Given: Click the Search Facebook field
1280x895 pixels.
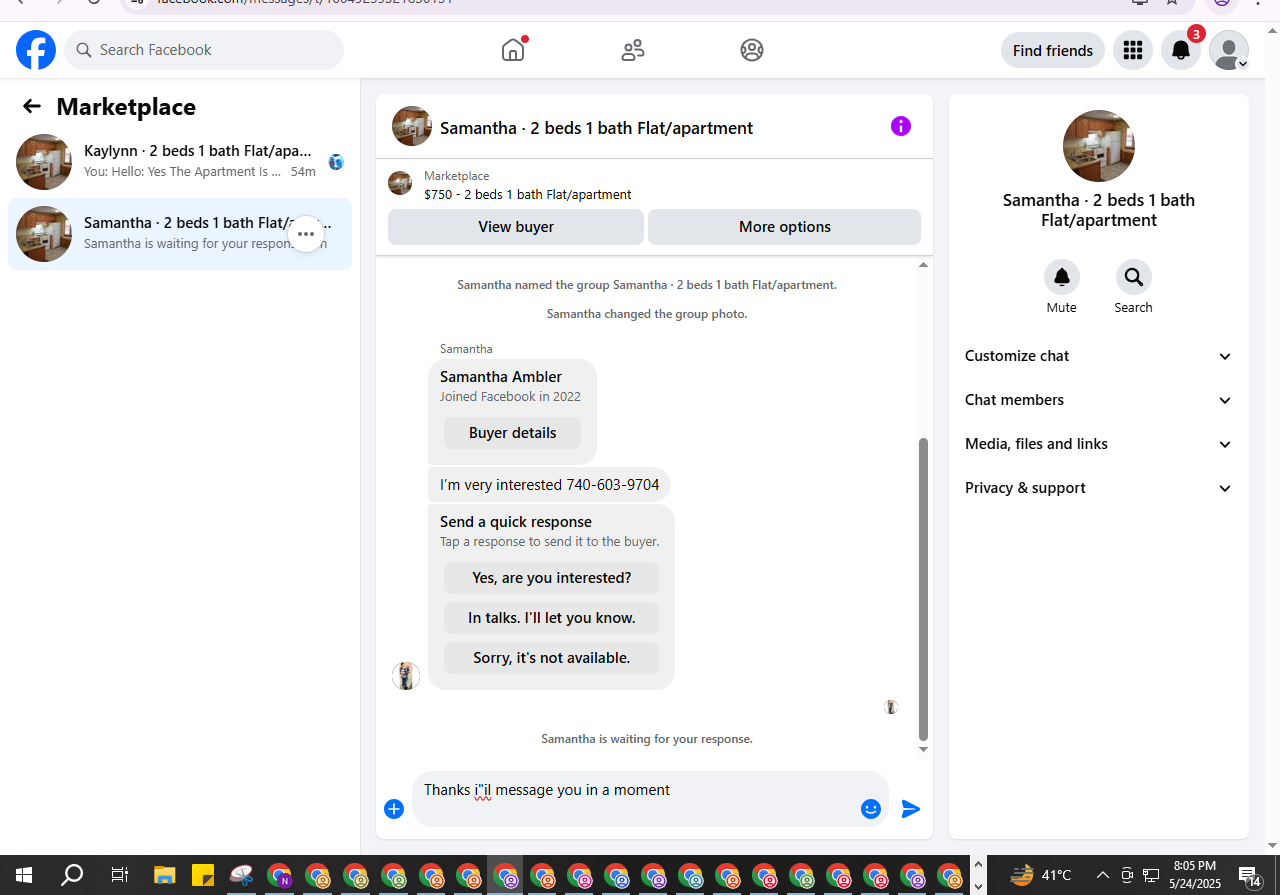Looking at the screenshot, I should pos(204,50).
